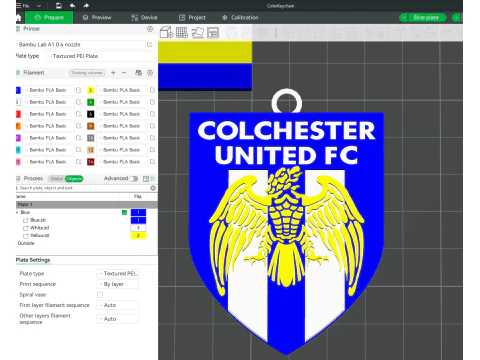480x360 pixels.
Task: Edit preset of filament 4 Bambu PLA Basic
Action: pos(152,102)
